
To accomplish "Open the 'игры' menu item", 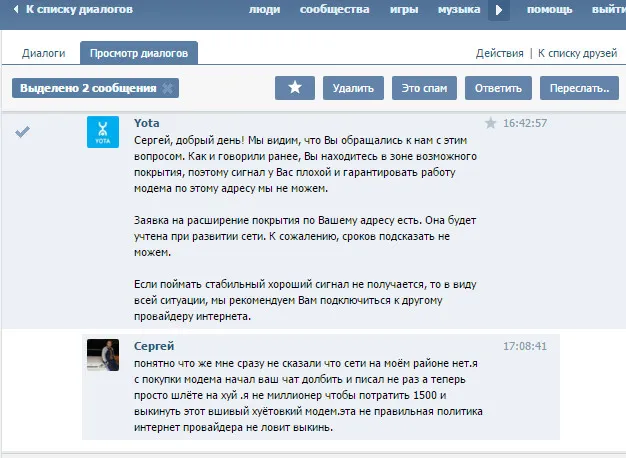I will (404, 10).
